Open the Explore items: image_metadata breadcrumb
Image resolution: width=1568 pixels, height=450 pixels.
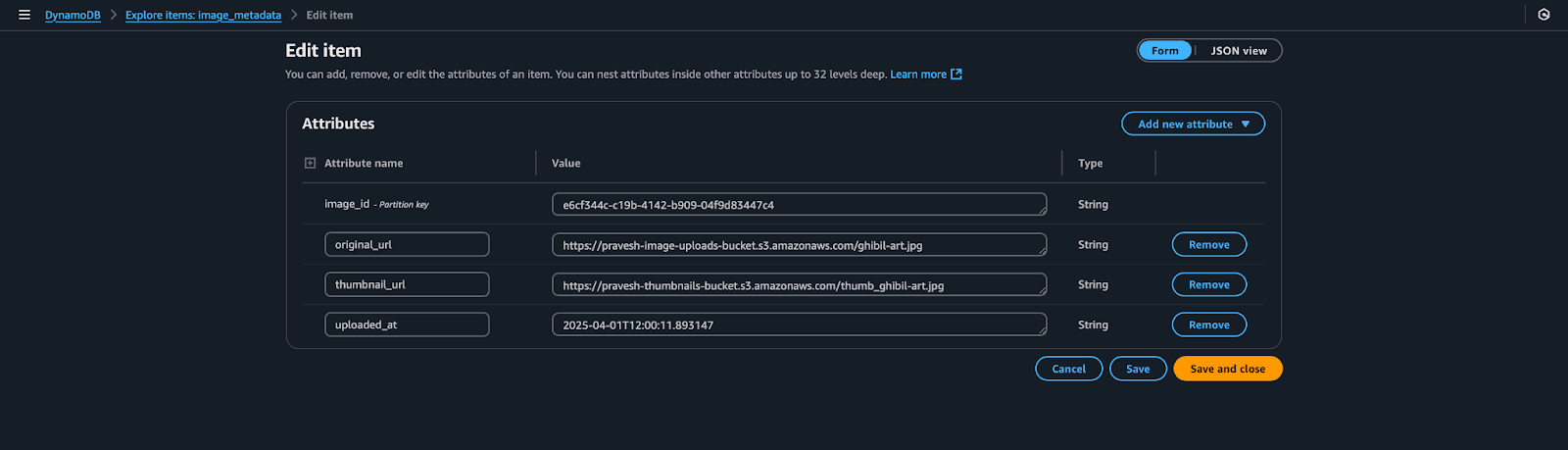[203, 16]
